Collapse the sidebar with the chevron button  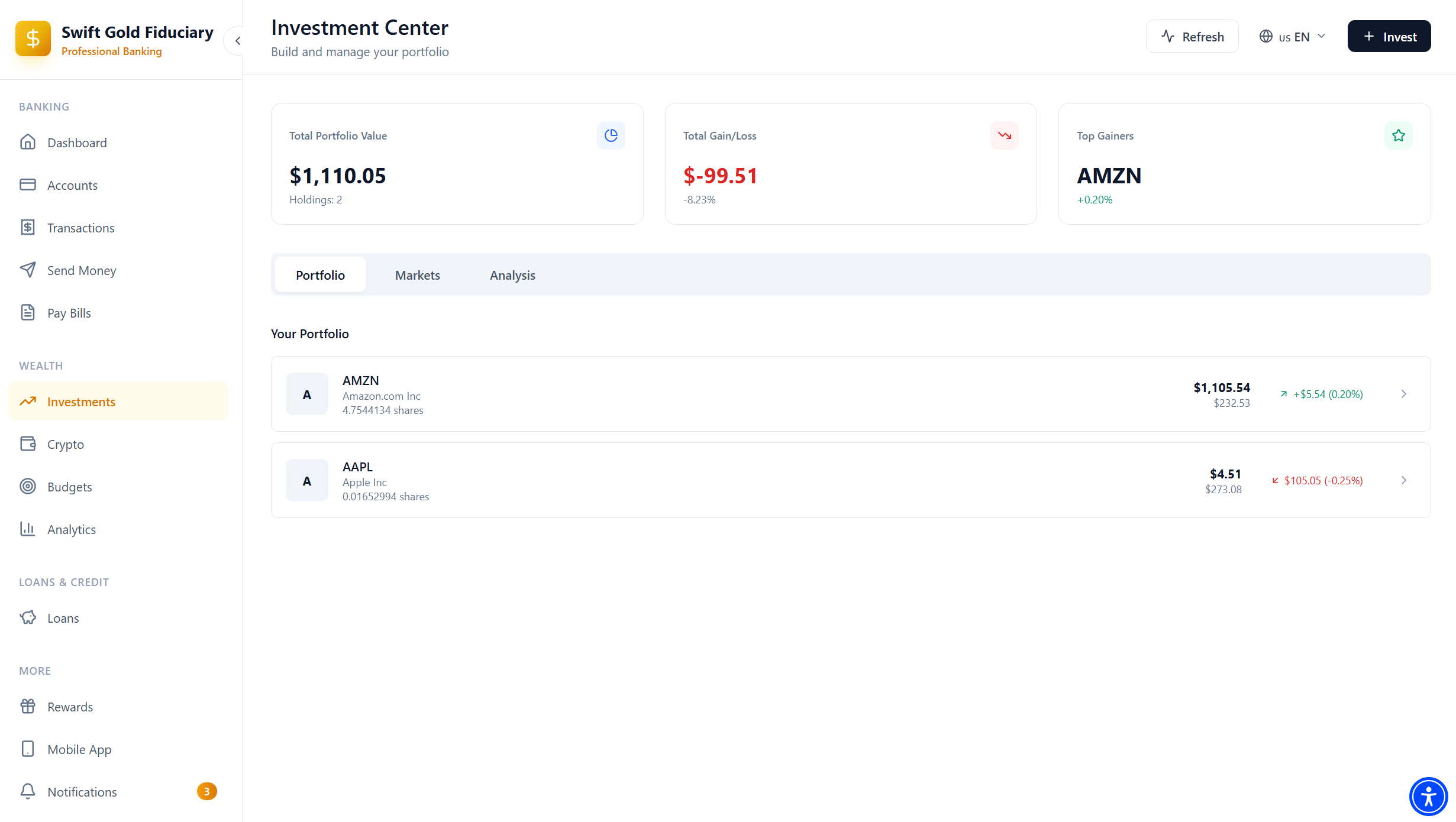coord(238,41)
